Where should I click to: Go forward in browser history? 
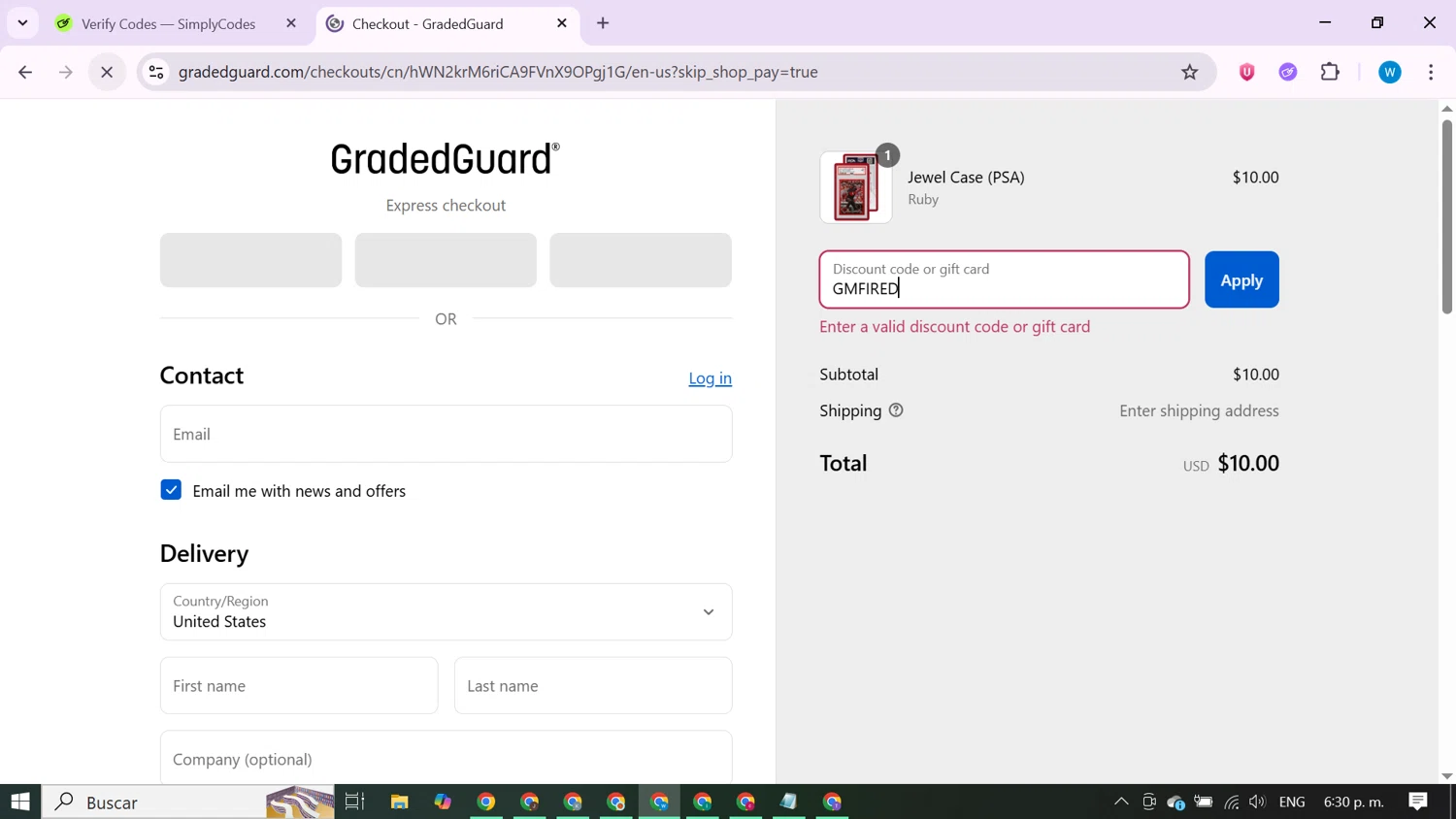[x=66, y=72]
